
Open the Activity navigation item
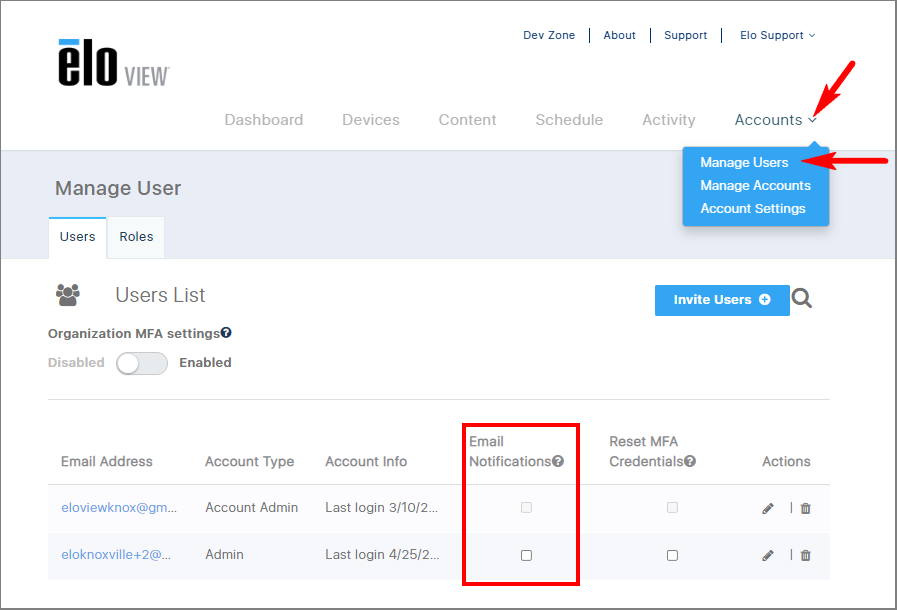pos(669,120)
